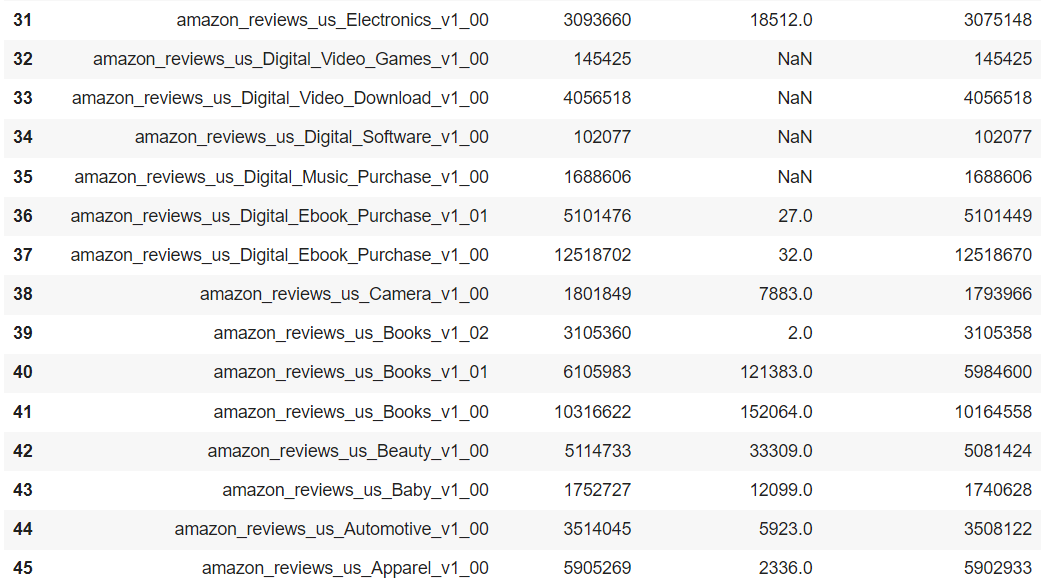Click amazon_reviews_us_Digital_Ebook_Purchase_v1_01
This screenshot has width=1052, height=582.
279,216
